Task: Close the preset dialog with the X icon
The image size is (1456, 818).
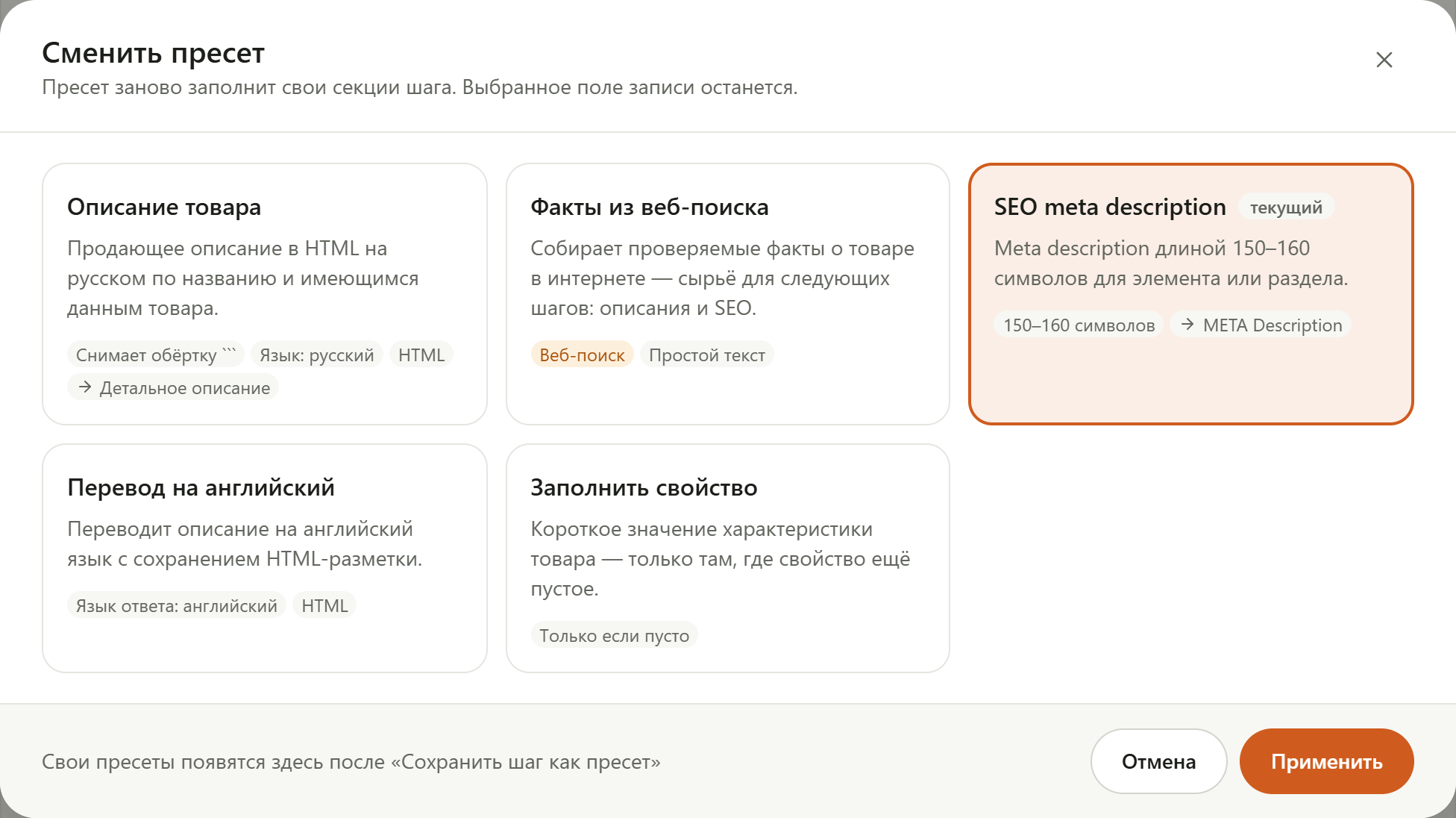Action: (1384, 60)
